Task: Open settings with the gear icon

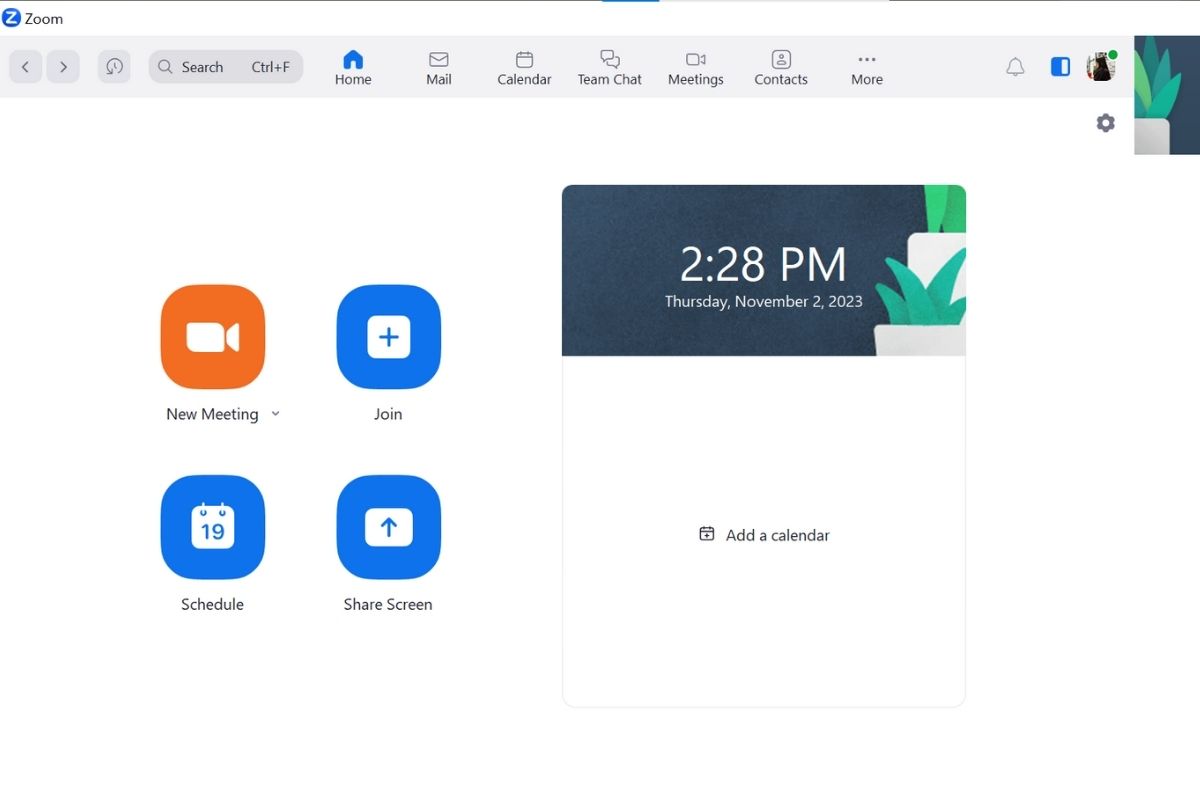Action: (x=1105, y=123)
